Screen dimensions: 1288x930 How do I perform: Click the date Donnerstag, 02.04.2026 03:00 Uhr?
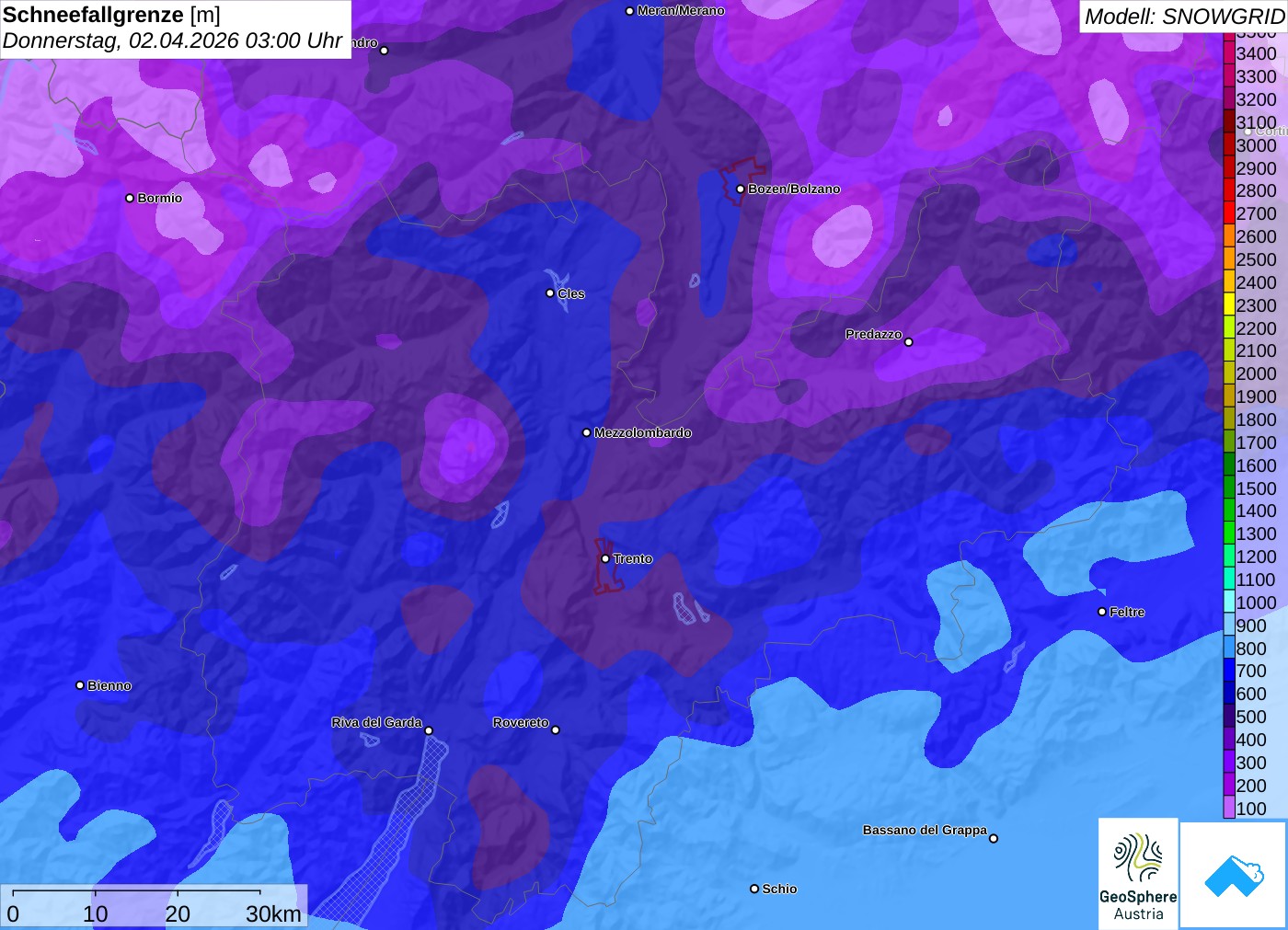point(172,41)
